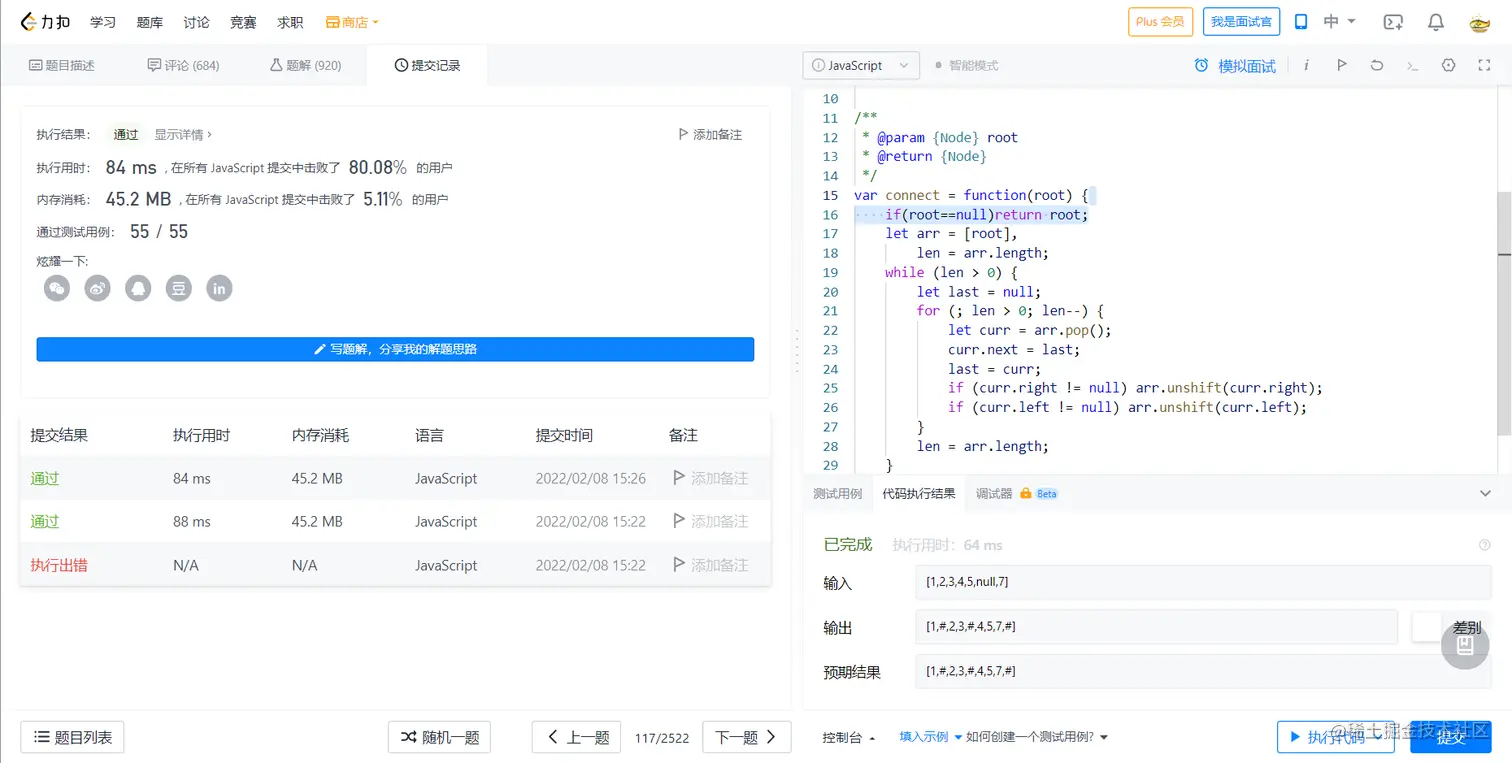Add note in the execution result summary
Viewport: 1512px width, 763px height.
(x=710, y=135)
